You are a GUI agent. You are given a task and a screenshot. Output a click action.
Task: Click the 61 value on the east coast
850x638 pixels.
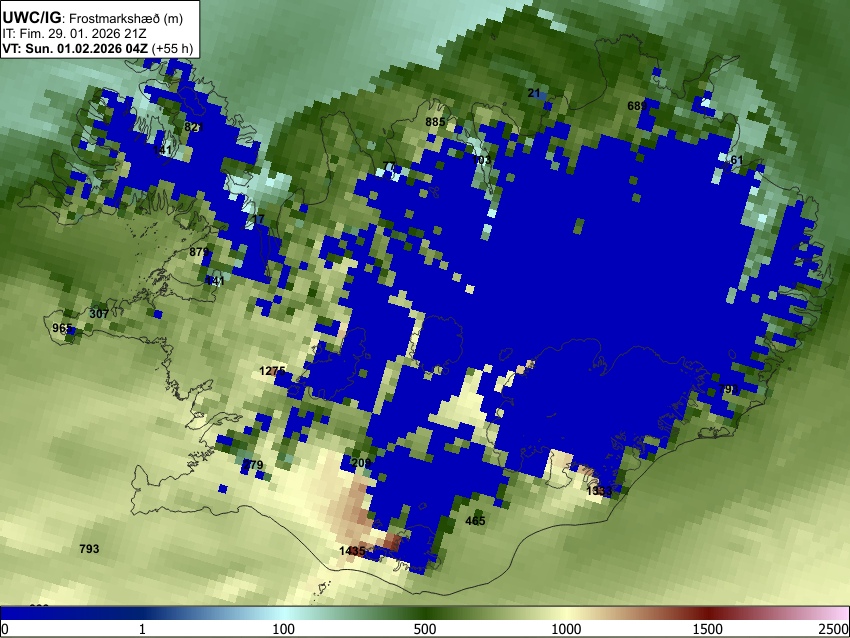(737, 160)
